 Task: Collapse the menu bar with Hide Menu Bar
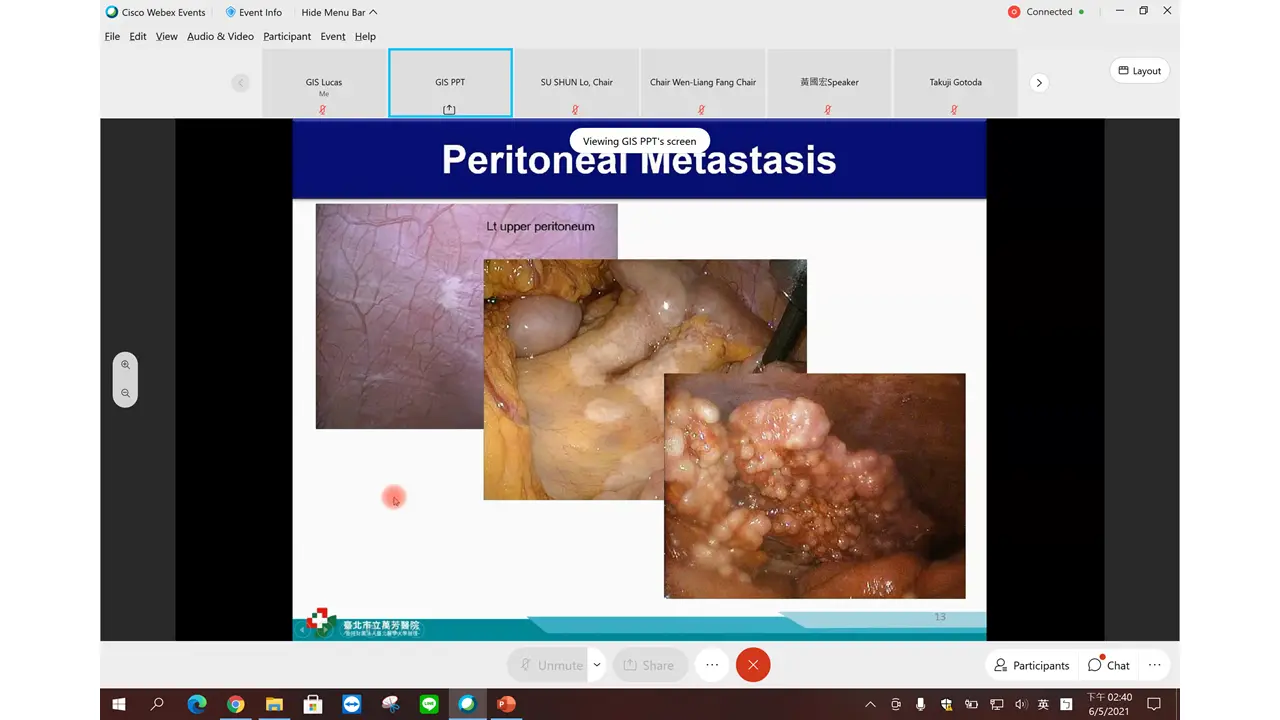click(339, 12)
